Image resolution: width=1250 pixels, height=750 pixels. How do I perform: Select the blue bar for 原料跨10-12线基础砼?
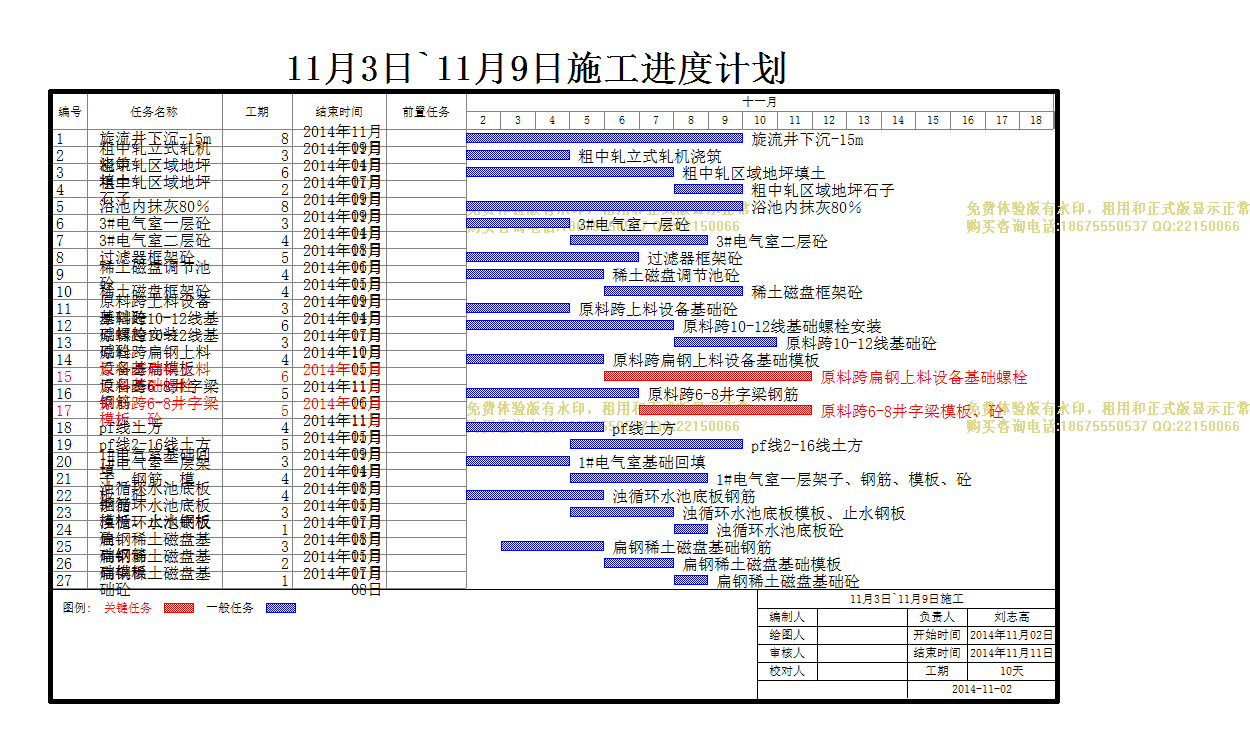[x=725, y=342]
